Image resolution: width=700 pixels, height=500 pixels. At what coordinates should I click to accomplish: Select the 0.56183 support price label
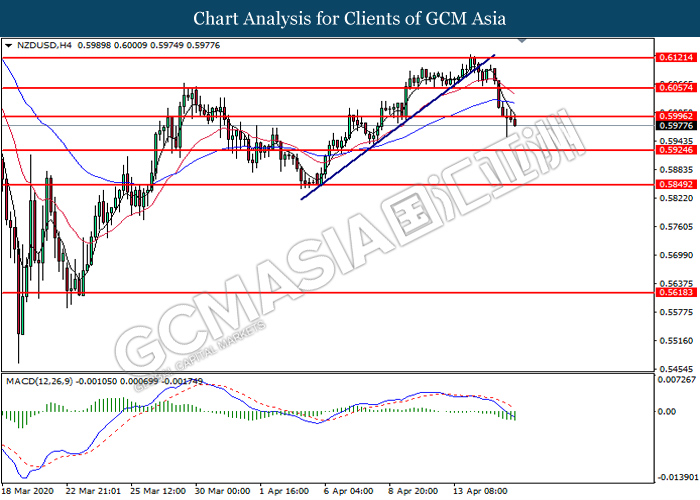(x=676, y=292)
